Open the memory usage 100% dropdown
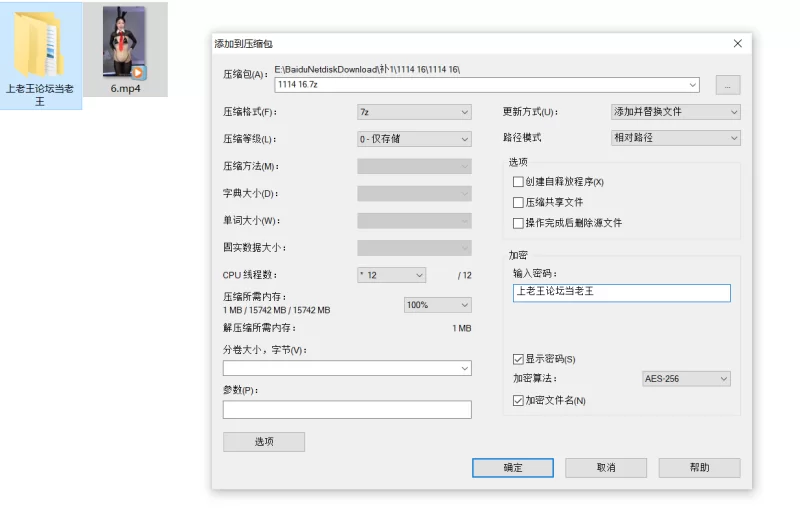Viewport: 800px width, 521px height. click(437, 305)
